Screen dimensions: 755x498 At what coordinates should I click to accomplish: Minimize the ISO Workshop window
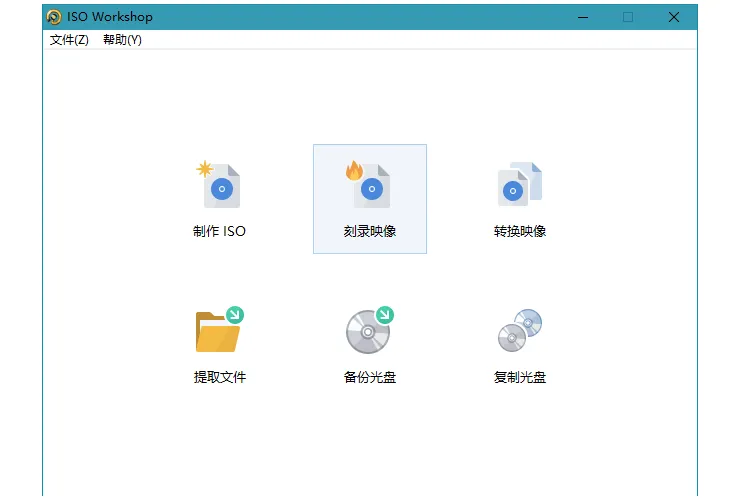(x=583, y=17)
